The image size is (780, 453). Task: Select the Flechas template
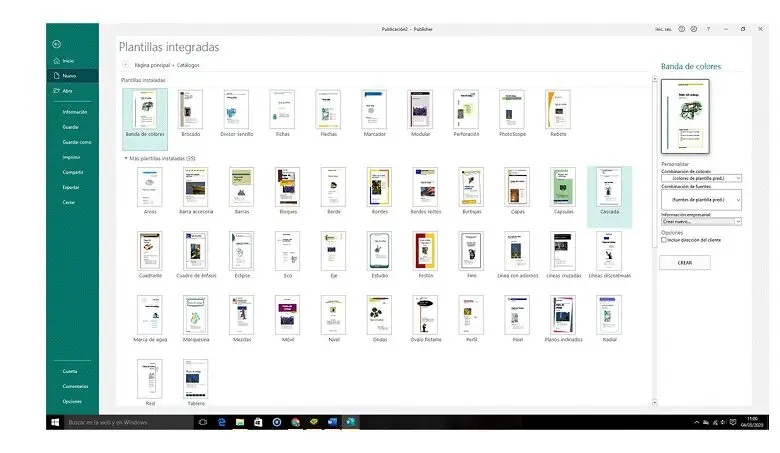(328, 113)
